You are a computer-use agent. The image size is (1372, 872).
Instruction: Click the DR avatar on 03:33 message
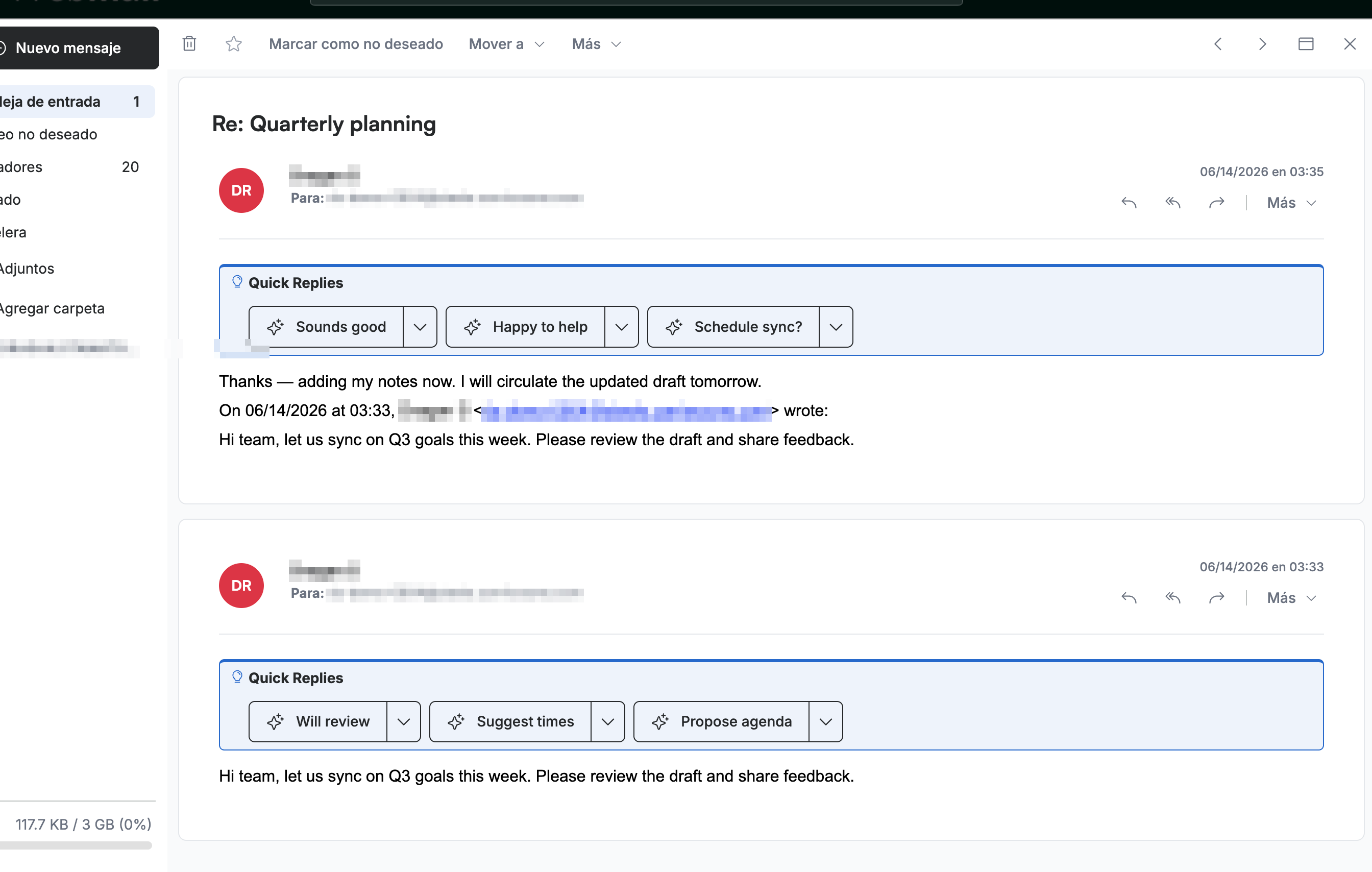pyautogui.click(x=241, y=585)
